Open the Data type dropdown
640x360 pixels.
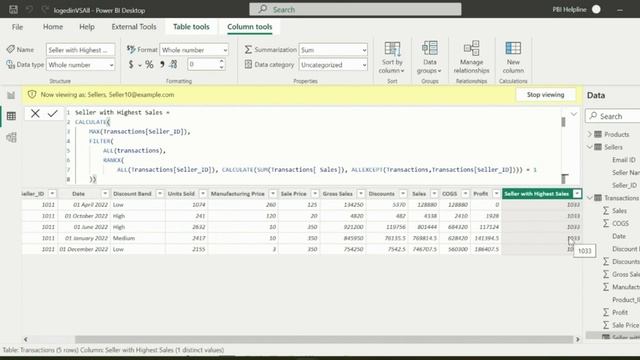[x=80, y=65]
